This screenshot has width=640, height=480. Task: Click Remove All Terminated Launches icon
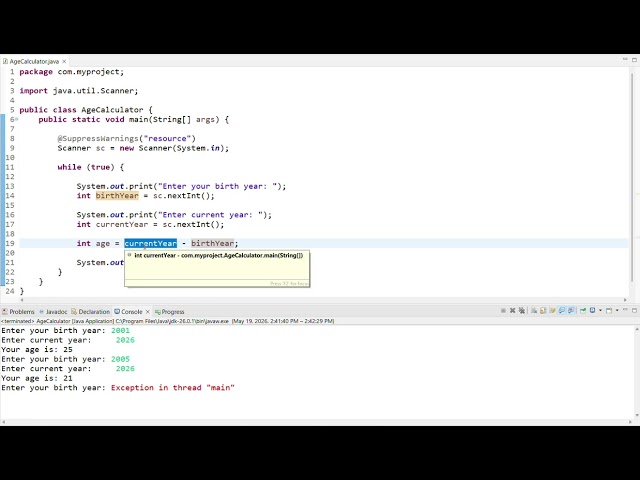[x=522, y=311]
